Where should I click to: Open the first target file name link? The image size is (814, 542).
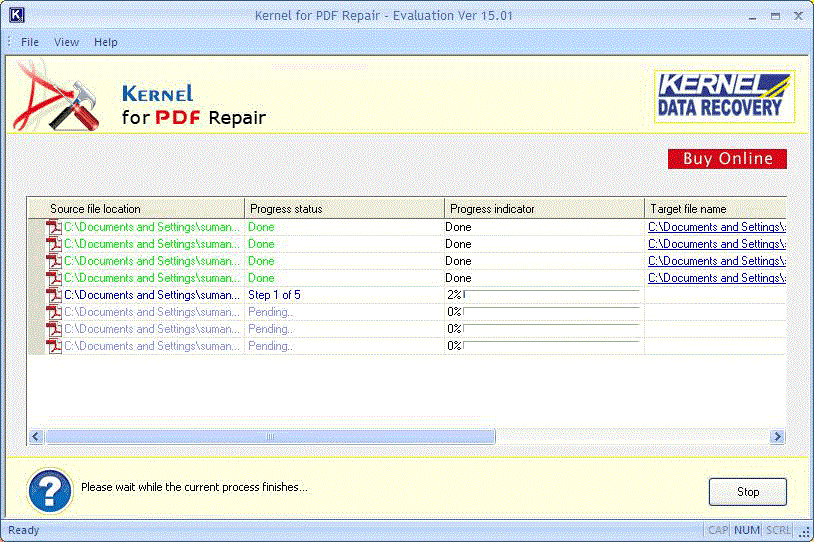coord(716,228)
